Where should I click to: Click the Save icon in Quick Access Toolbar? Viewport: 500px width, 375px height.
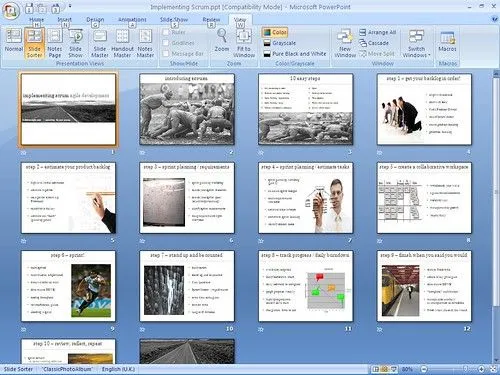click(x=29, y=8)
